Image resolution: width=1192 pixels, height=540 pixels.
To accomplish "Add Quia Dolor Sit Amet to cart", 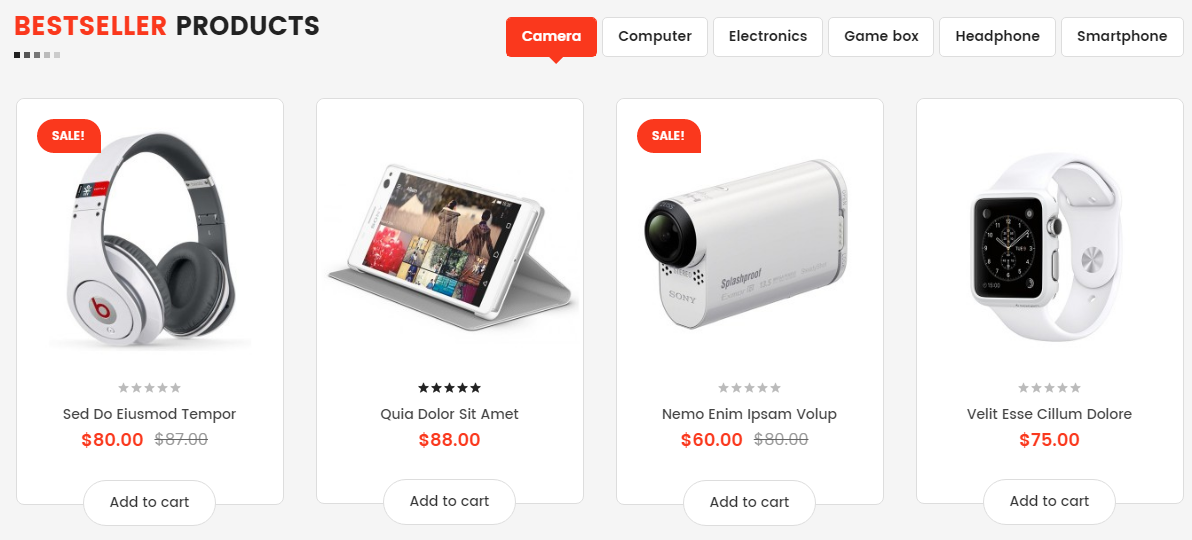I will click(x=449, y=501).
